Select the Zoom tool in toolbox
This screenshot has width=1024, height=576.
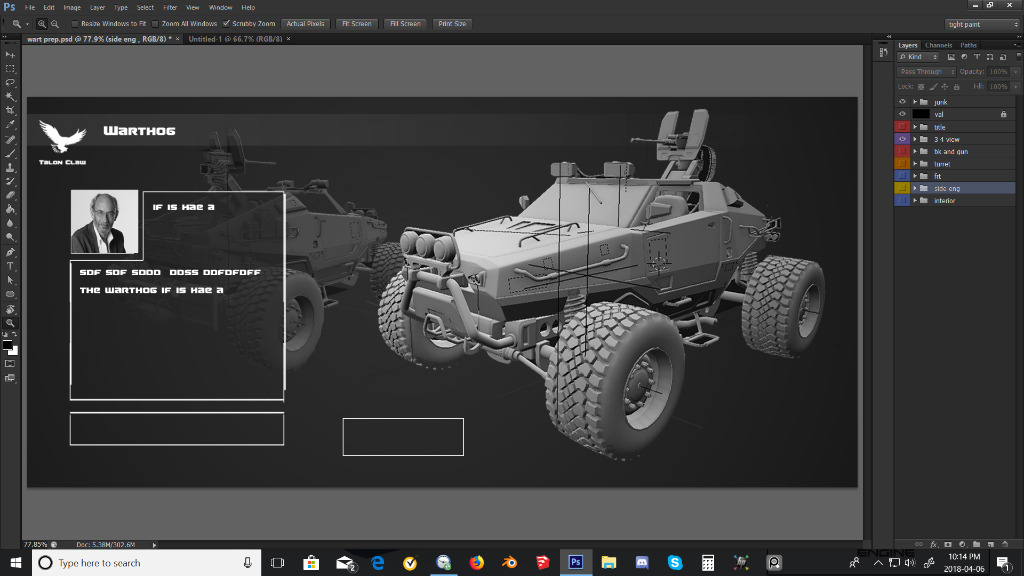[x=10, y=323]
